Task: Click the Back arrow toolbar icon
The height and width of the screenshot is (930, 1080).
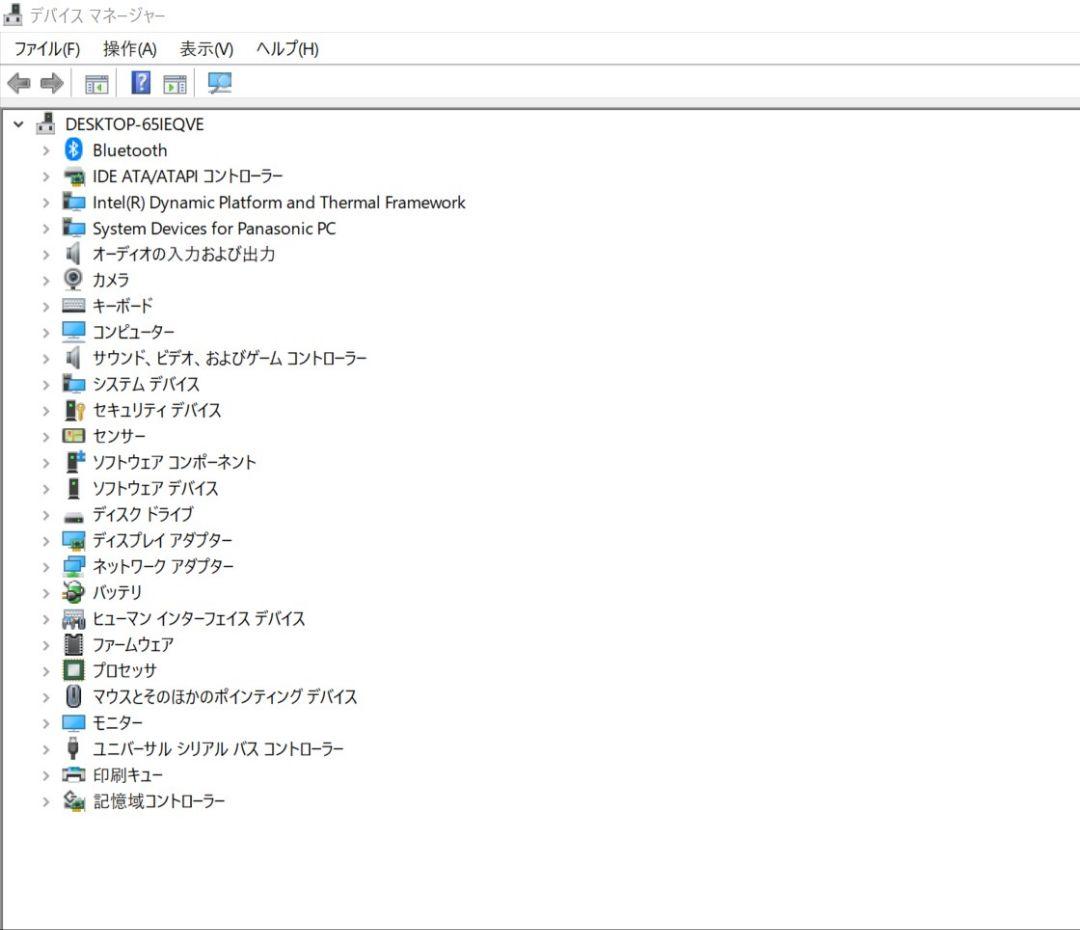Action: pos(19,84)
